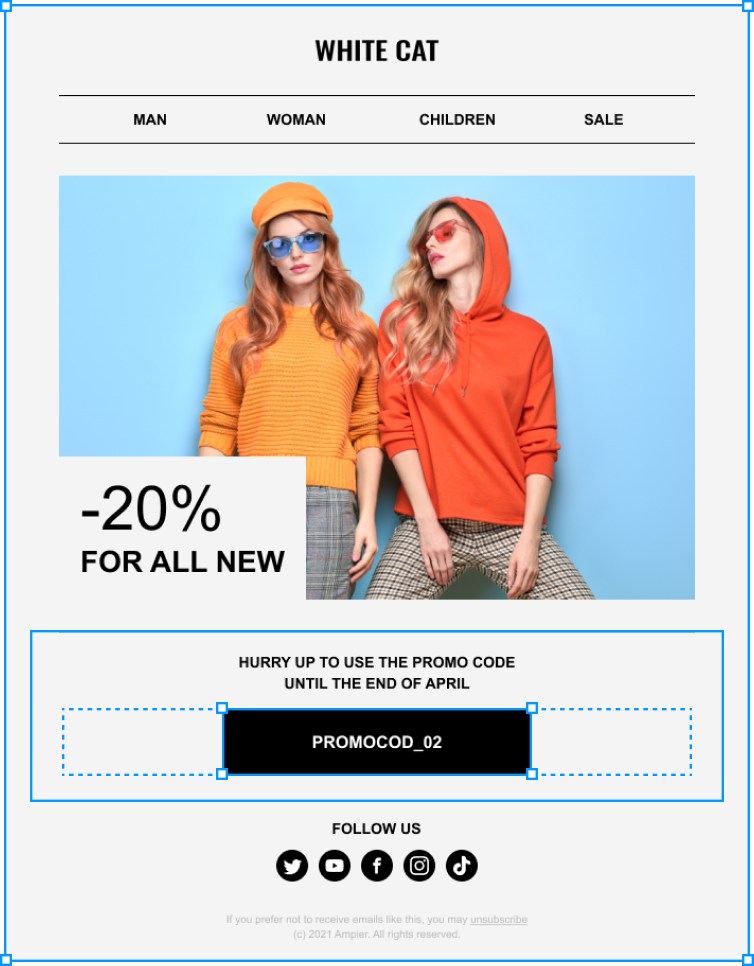Open the Instagram social icon
The width and height of the screenshot is (754, 966).
click(420, 866)
